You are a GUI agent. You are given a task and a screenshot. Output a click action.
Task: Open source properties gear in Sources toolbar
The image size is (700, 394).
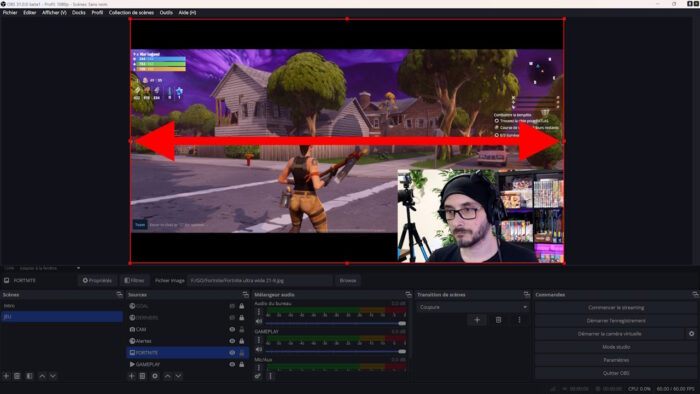coord(155,376)
